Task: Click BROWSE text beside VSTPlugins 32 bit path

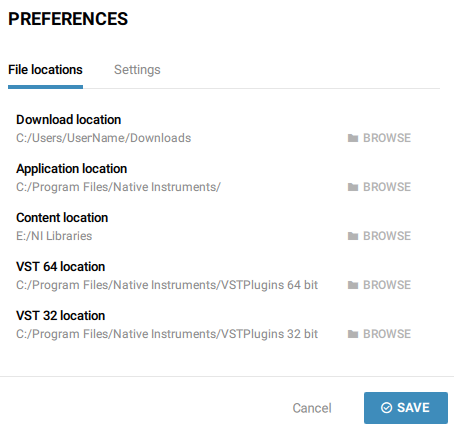Action: pyautogui.click(x=387, y=334)
